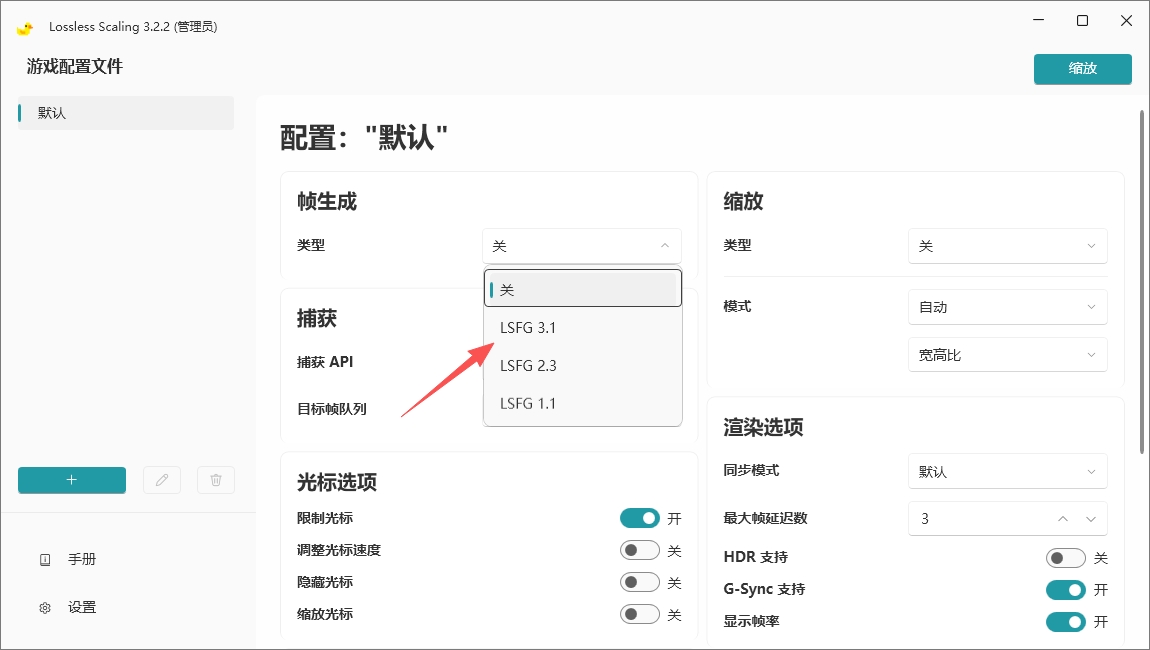Add a new game profile with plus button
The image size is (1150, 650).
(72, 480)
